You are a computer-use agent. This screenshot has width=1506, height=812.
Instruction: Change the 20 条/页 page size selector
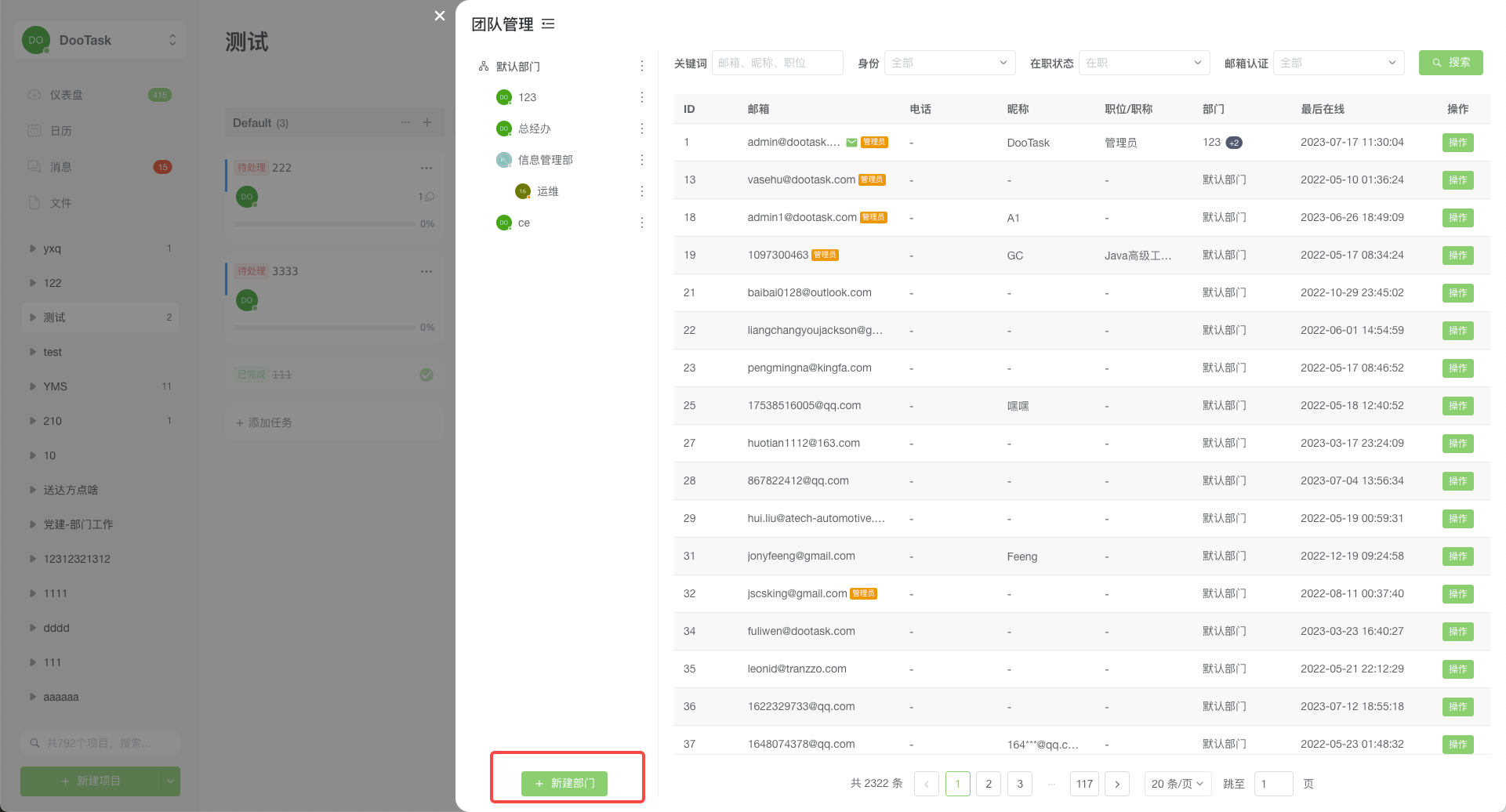[x=1178, y=784]
